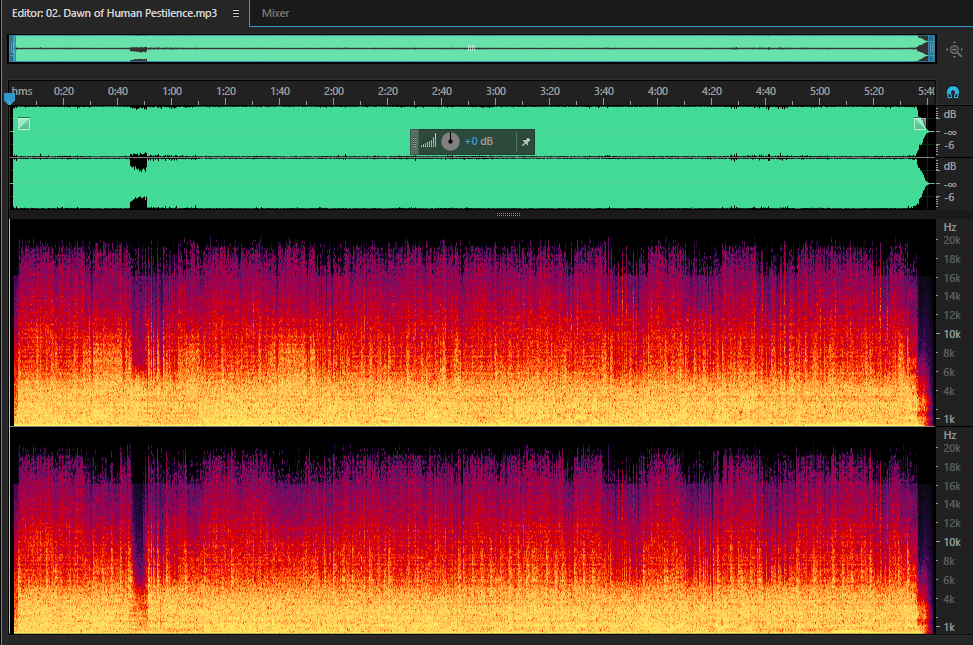Viewport: 973px width, 645px height.
Task: Click the 4:00 mark on the ruler
Action: pos(658,91)
